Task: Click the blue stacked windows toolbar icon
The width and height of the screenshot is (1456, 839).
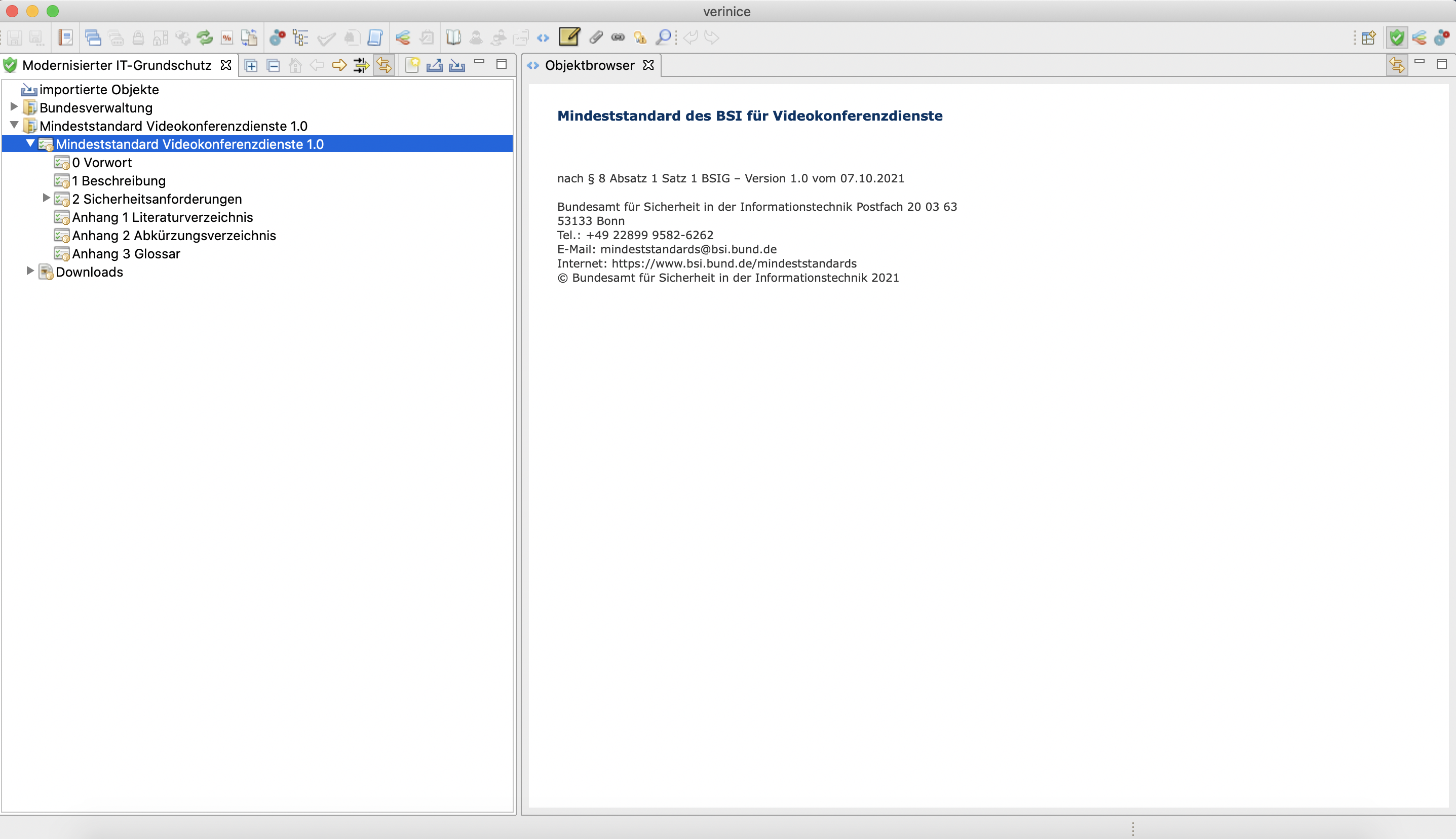Action: pyautogui.click(x=93, y=38)
